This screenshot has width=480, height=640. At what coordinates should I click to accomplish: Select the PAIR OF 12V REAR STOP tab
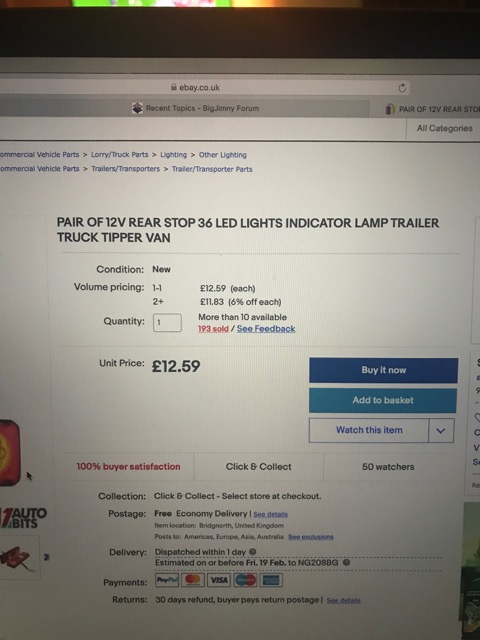pos(432,109)
